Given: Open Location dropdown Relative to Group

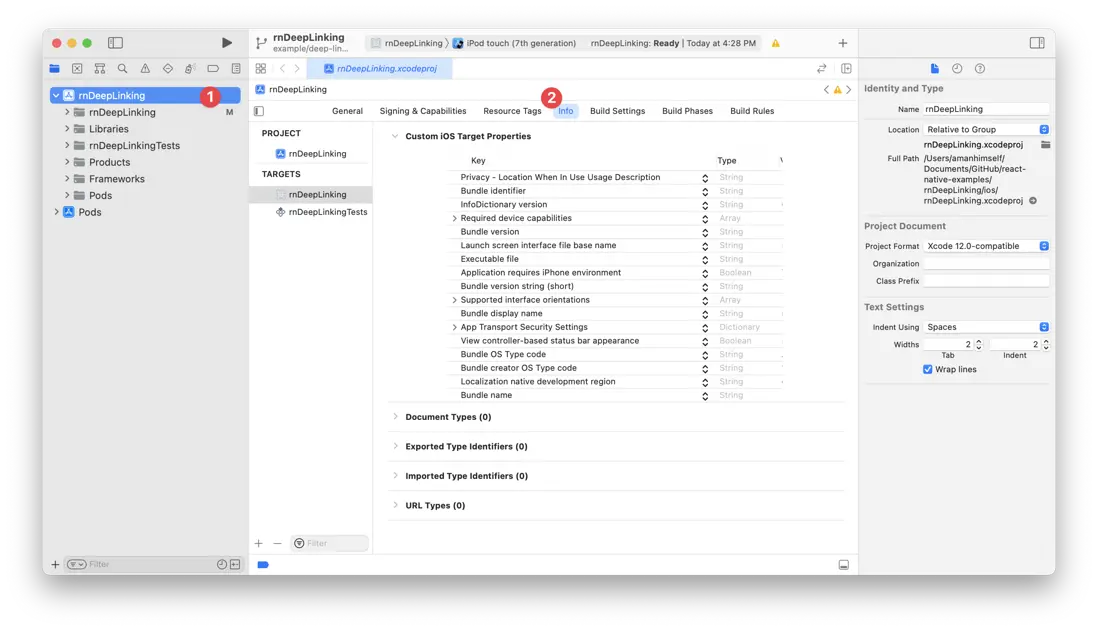Looking at the screenshot, I should (x=986, y=130).
